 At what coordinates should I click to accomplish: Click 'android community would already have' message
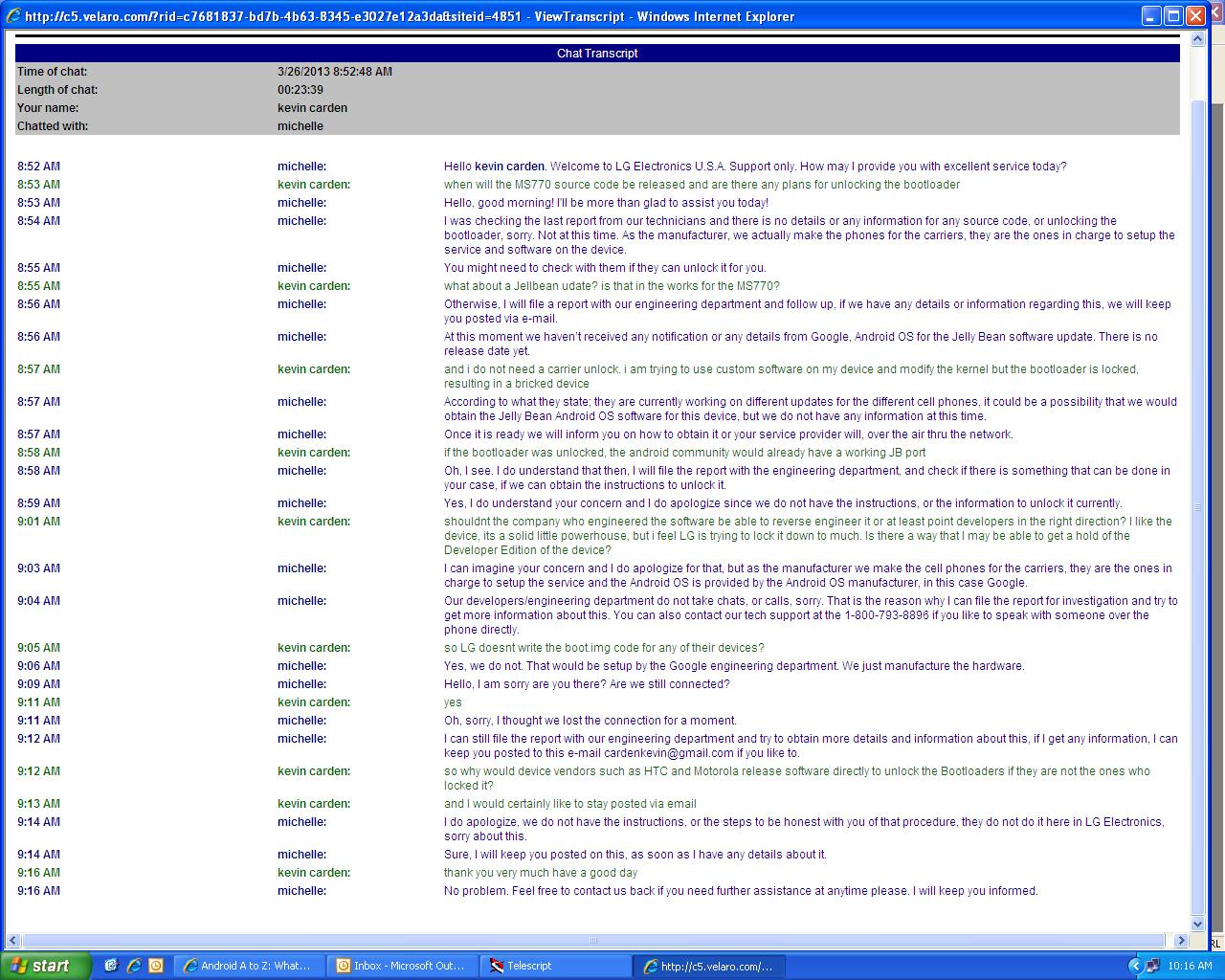click(x=685, y=453)
